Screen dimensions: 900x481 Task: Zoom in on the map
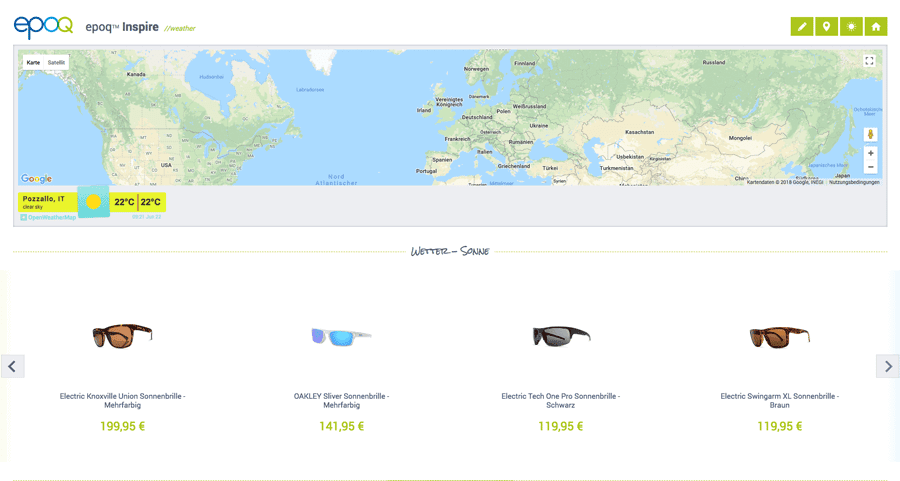tap(870, 153)
